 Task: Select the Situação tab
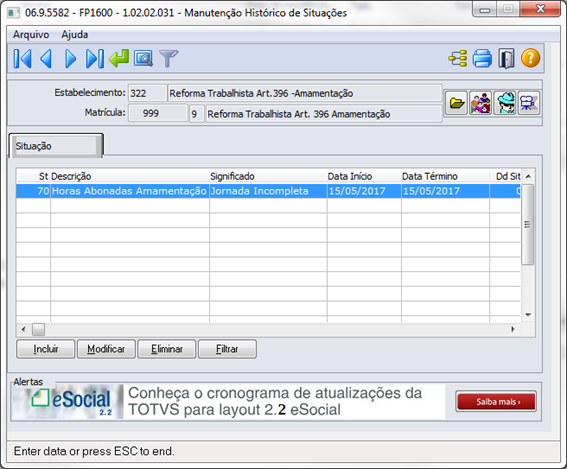[x=56, y=146]
